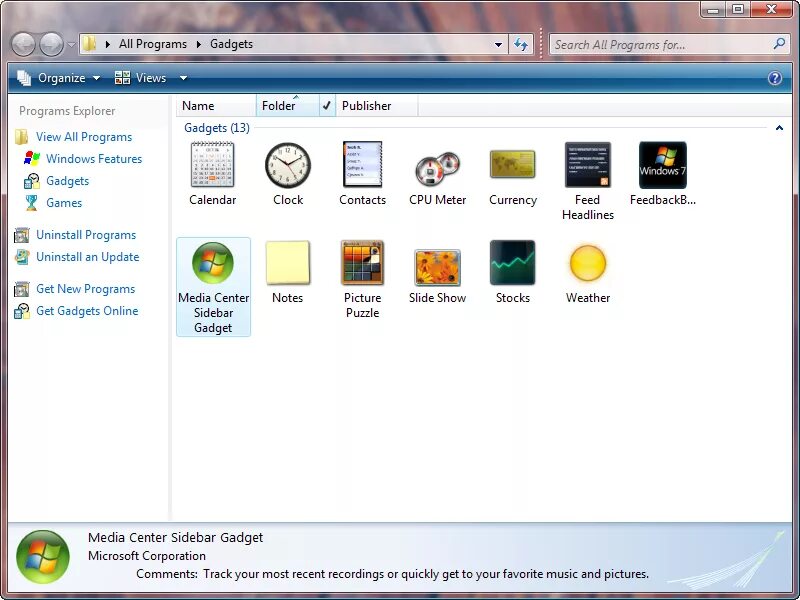Expand the arrow before All Programs
This screenshot has width=800, height=600.
pyautogui.click(x=108, y=44)
